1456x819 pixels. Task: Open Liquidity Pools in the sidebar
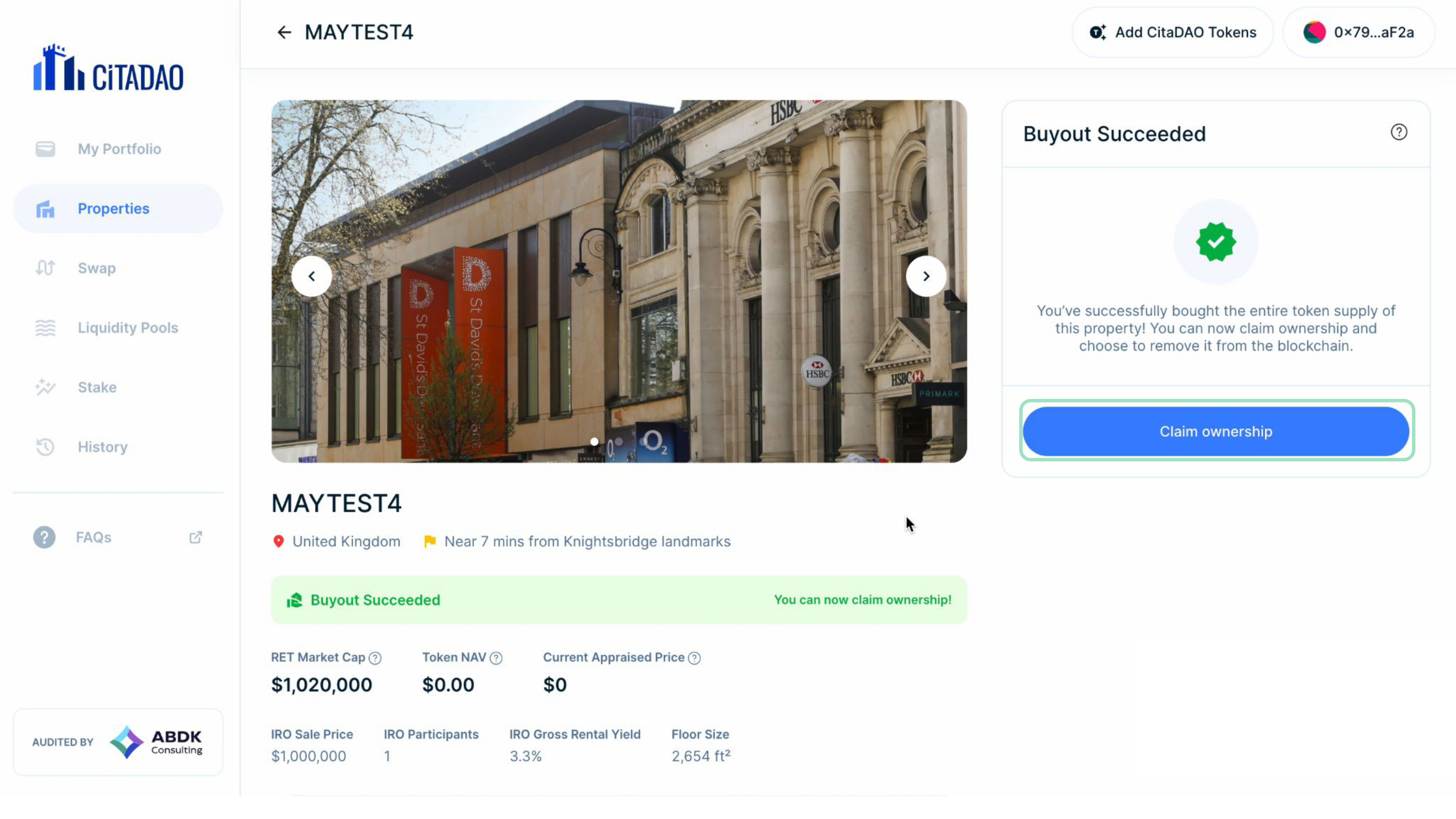(x=127, y=328)
